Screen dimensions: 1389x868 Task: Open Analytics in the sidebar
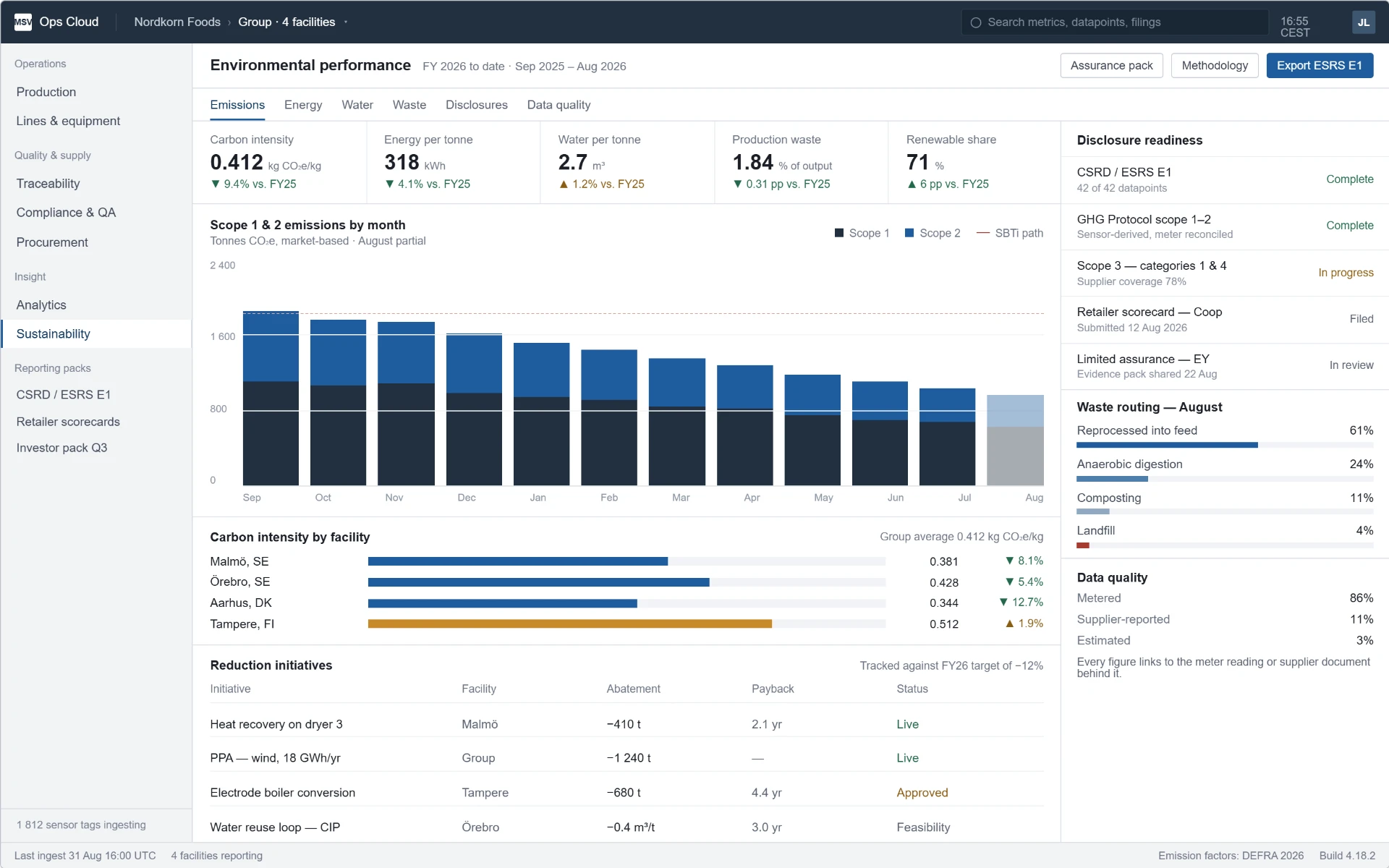[x=96, y=305]
